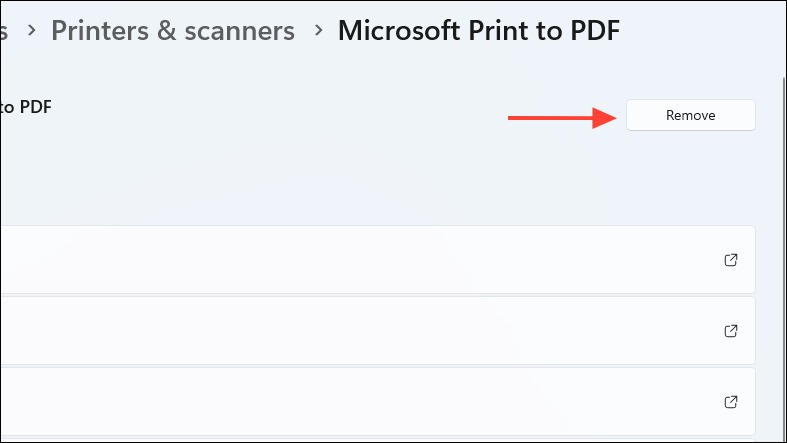Click the red arrowhead pointing at Remove
This screenshot has height=443, width=787.
point(605,118)
